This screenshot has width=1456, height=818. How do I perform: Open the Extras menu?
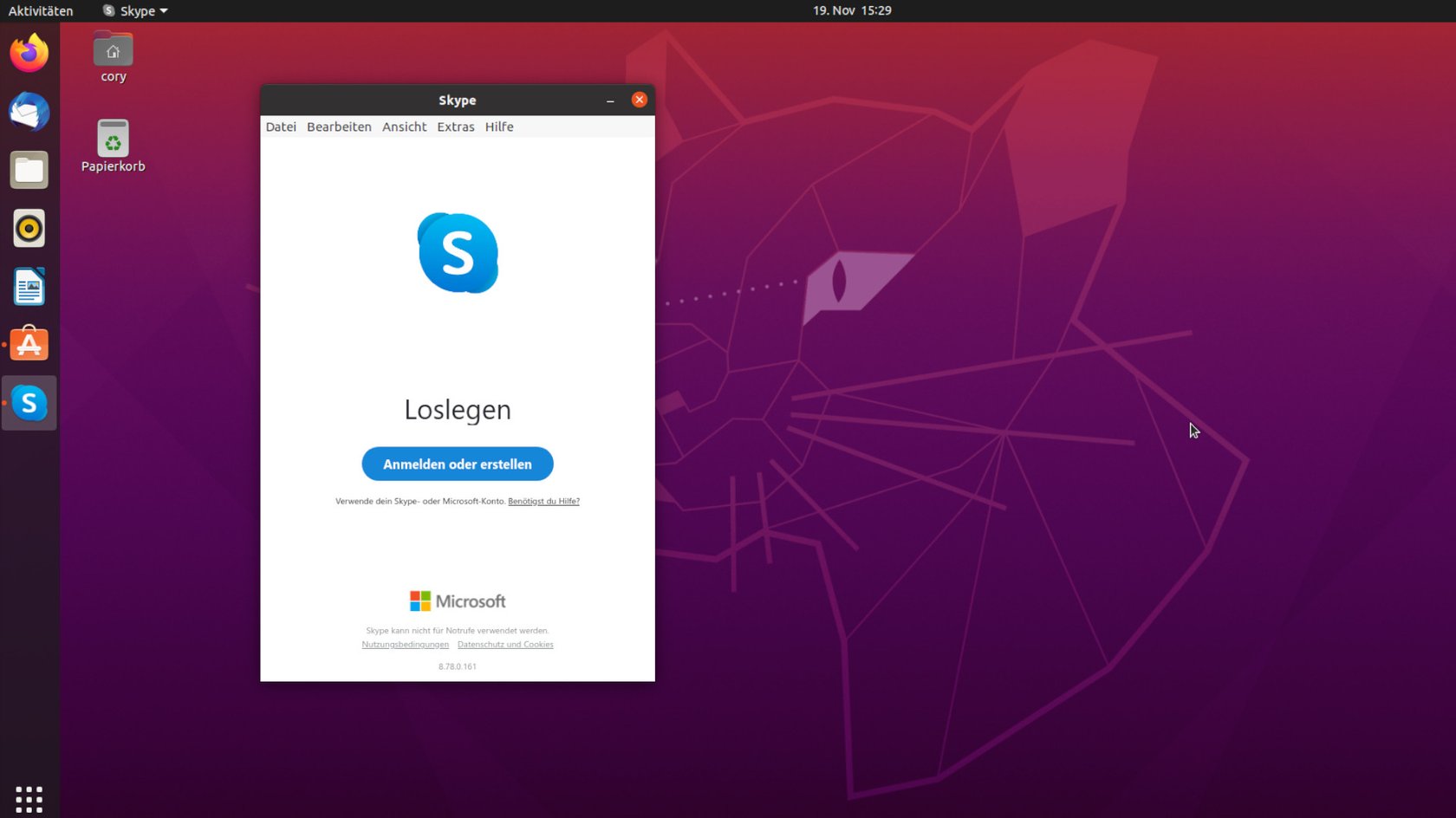click(x=456, y=127)
